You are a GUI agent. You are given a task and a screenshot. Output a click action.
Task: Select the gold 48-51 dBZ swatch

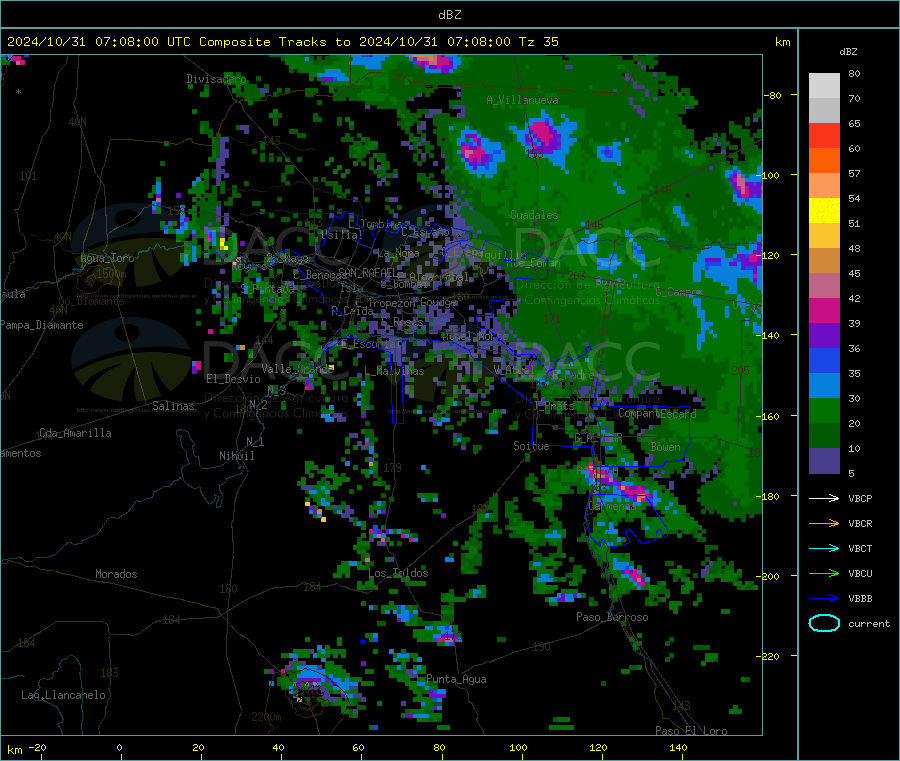tap(824, 236)
